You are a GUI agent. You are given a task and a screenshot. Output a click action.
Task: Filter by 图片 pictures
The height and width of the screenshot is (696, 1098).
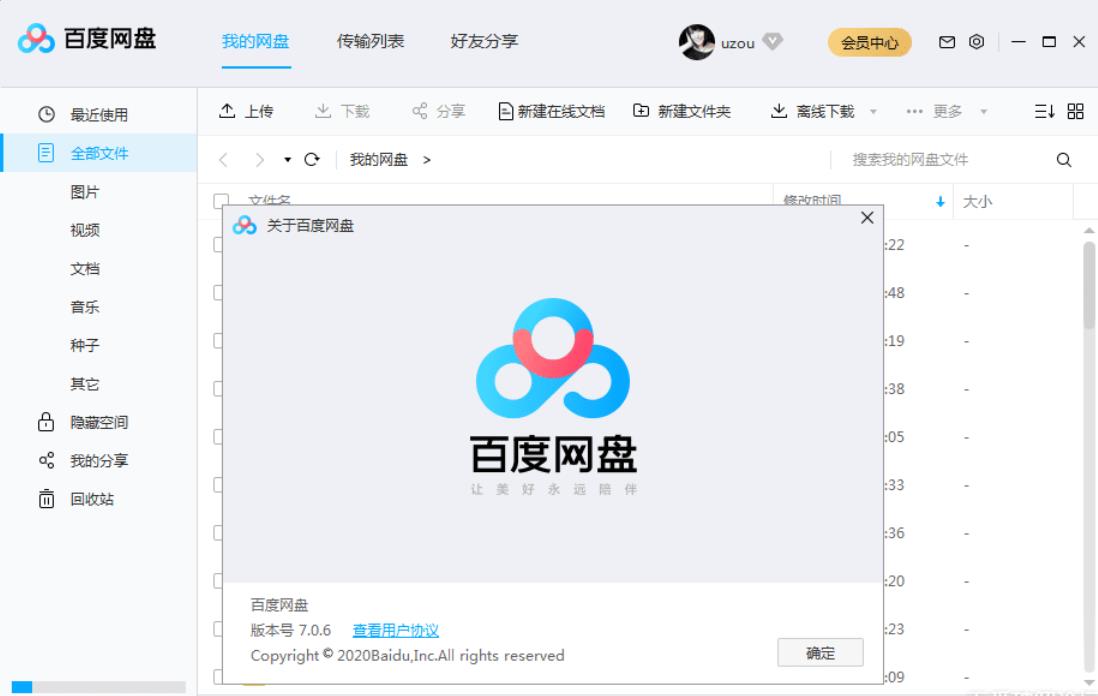click(x=85, y=192)
